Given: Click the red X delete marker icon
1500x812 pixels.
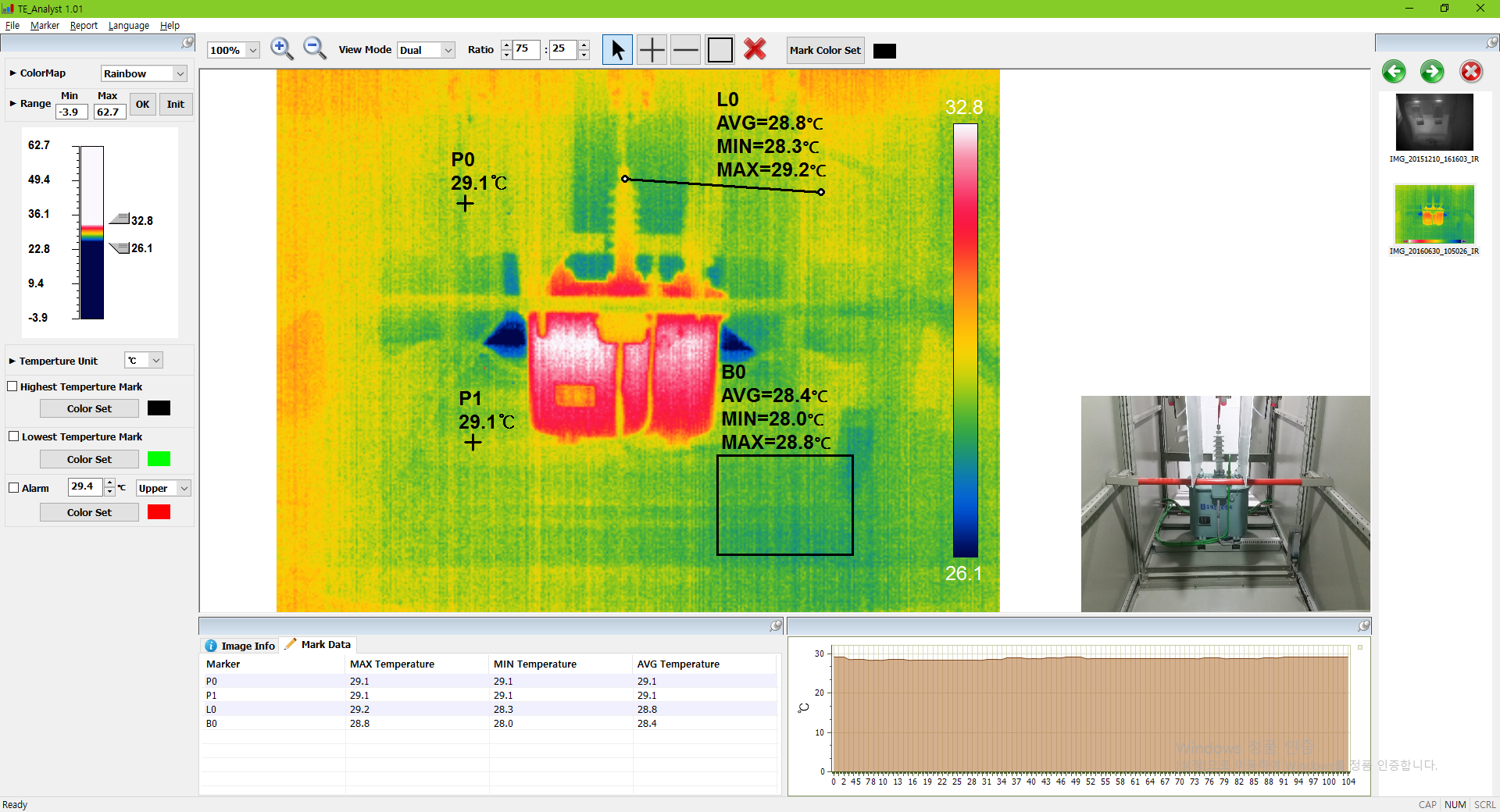Looking at the screenshot, I should tap(755, 49).
